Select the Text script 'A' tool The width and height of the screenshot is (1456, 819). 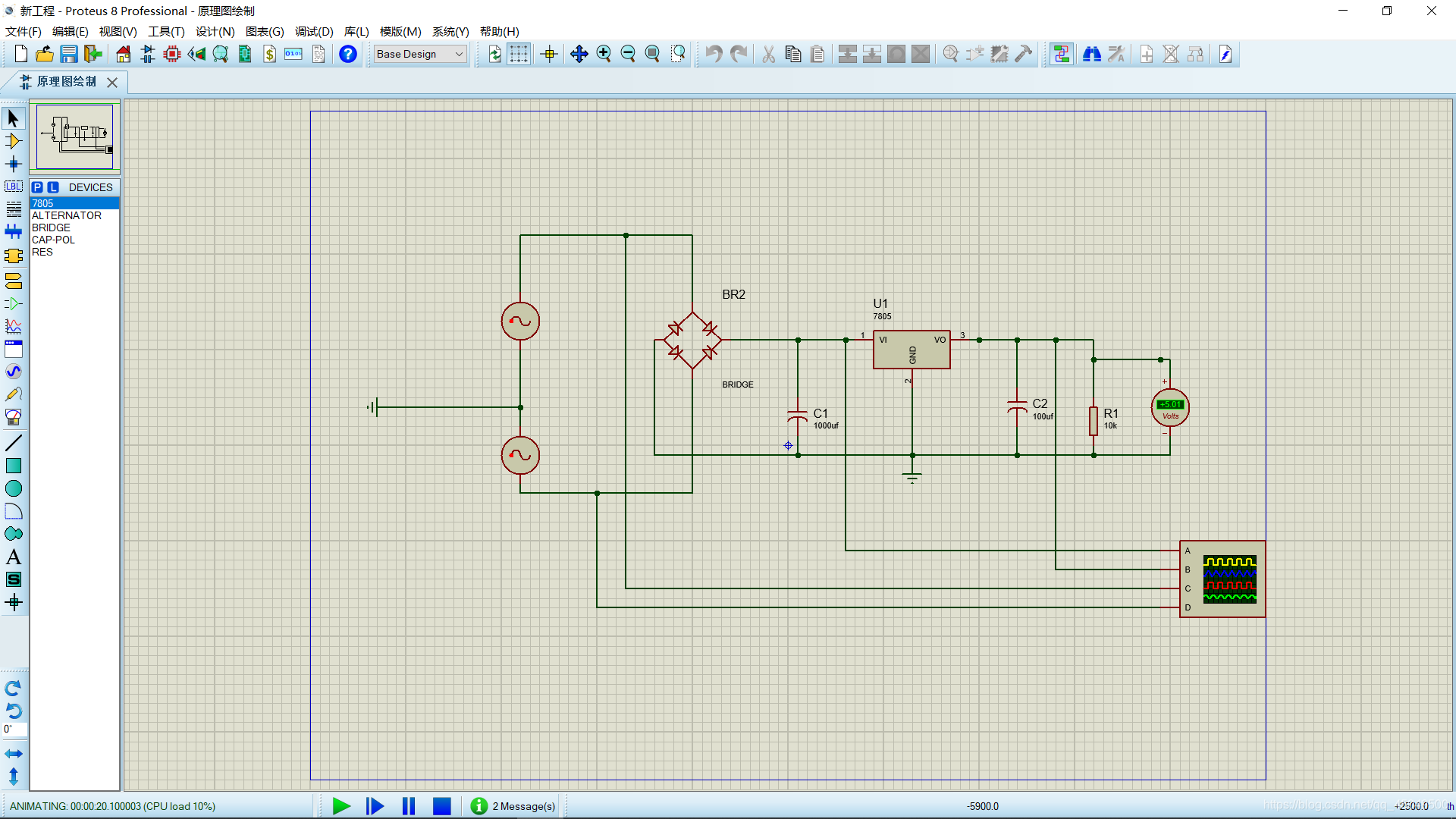tap(13, 557)
